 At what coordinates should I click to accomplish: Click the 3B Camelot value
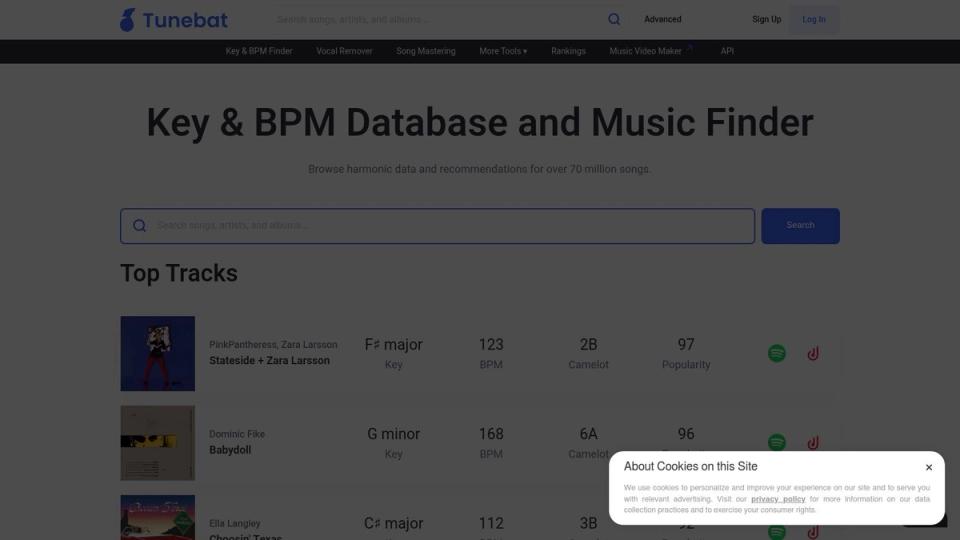(x=588, y=523)
